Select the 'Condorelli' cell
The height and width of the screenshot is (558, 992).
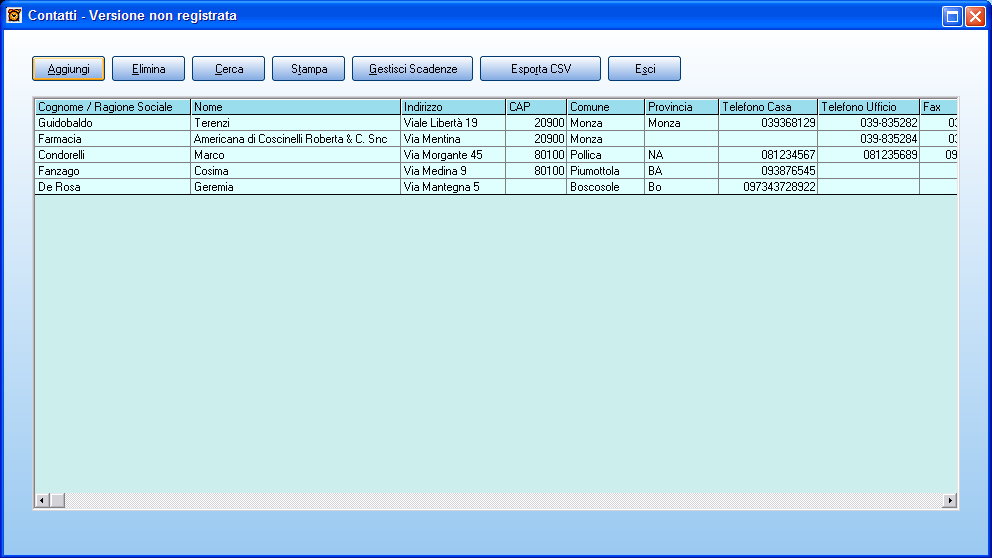(113, 154)
